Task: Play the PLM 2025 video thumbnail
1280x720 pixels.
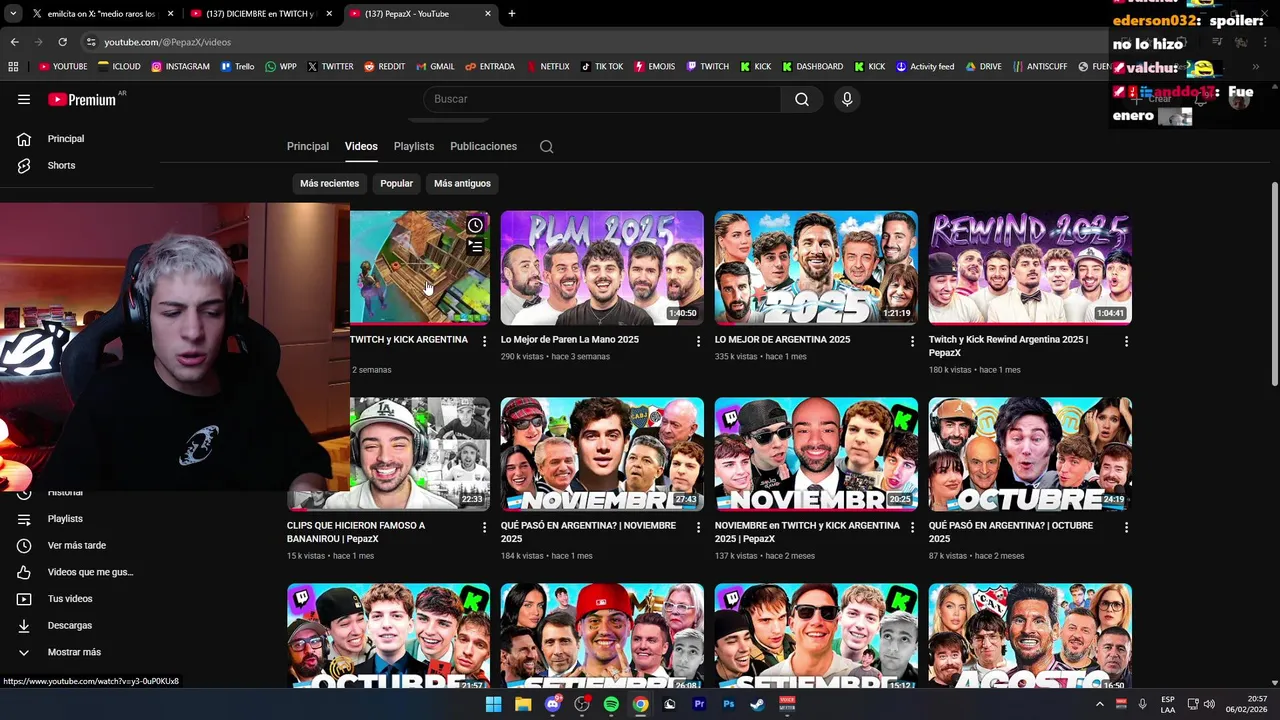Action: [x=602, y=268]
